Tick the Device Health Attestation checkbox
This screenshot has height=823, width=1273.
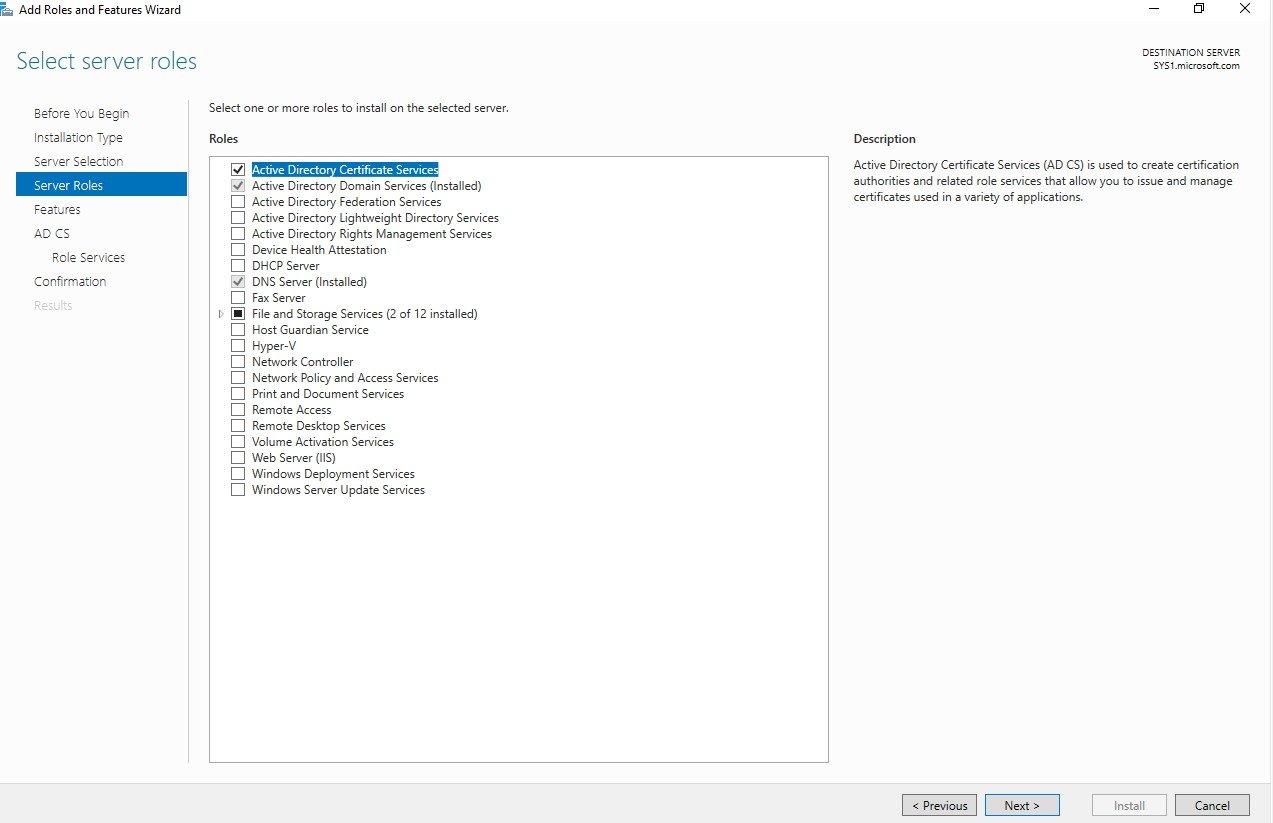point(238,250)
